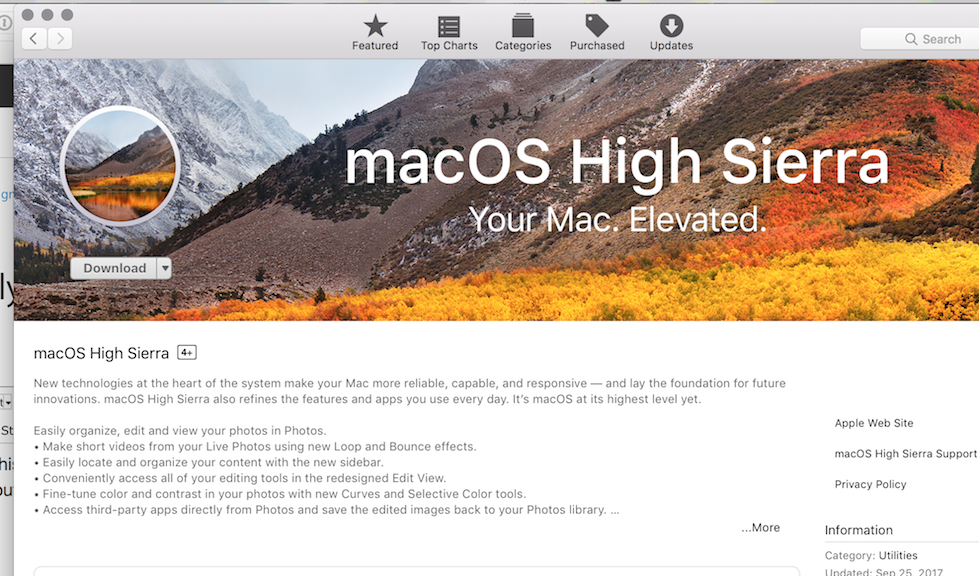The image size is (979, 576).
Task: Expand the arrow next to Download
Action: click(164, 268)
